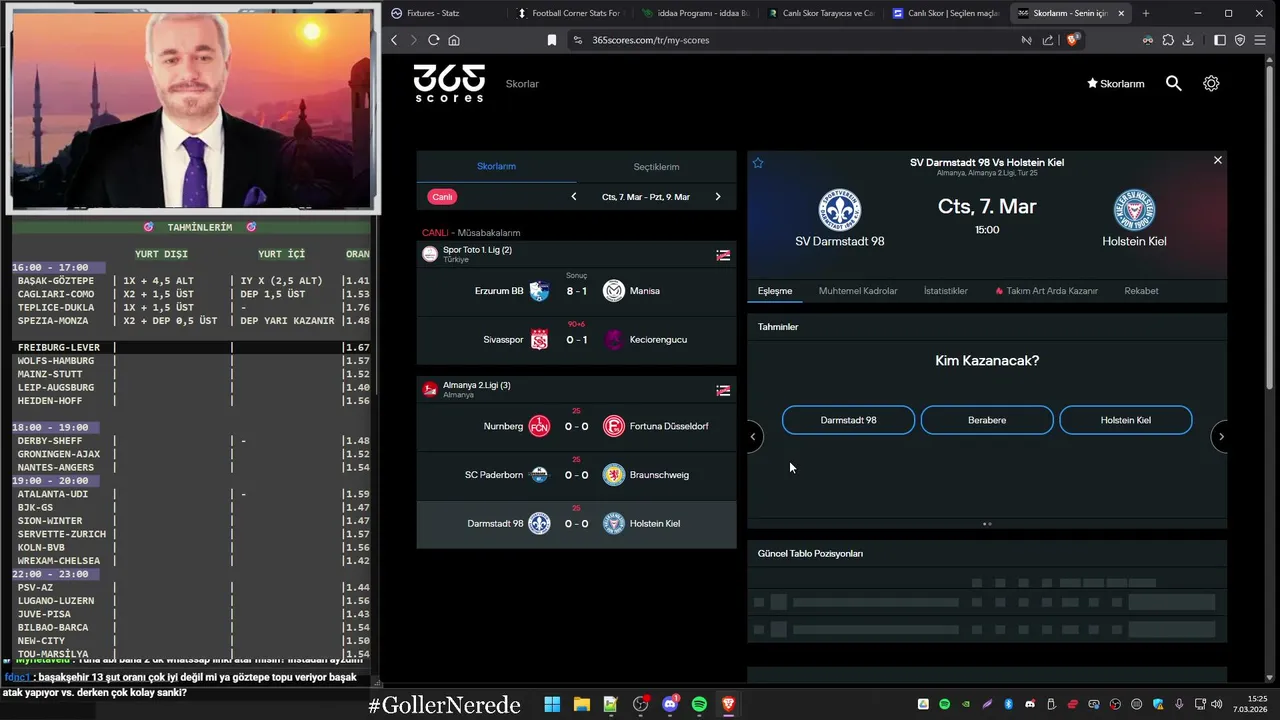Click the browser back arrow
The height and width of the screenshot is (720, 1280).
point(394,40)
